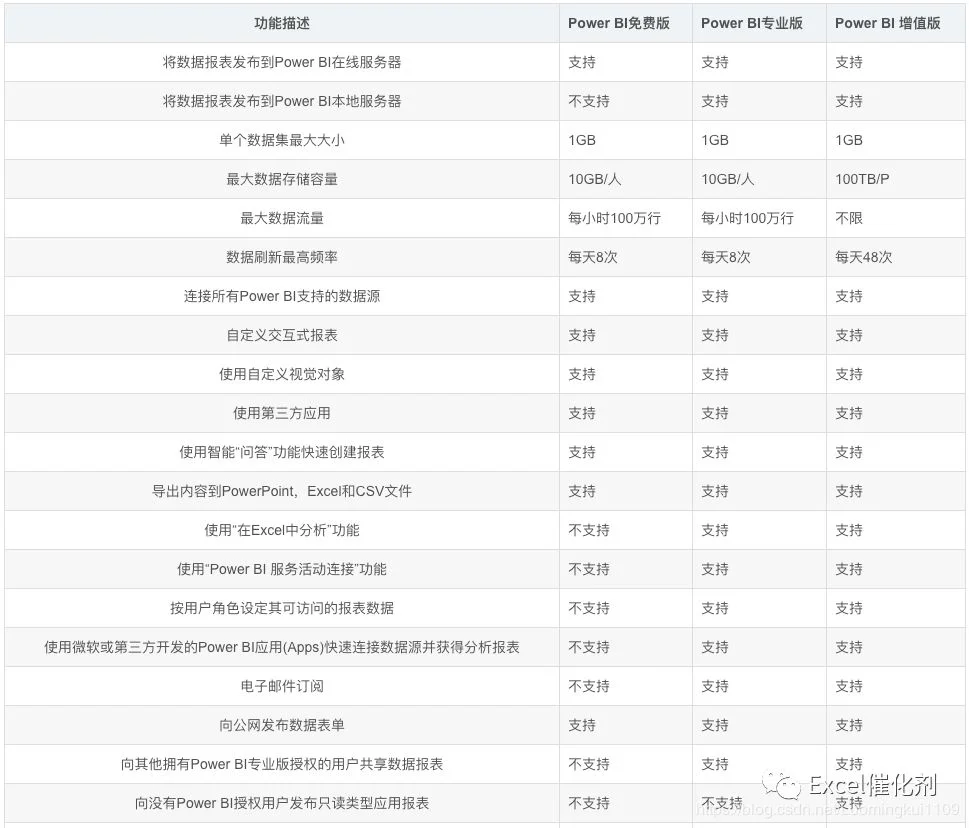Click the "功能描述" column header

pos(282,23)
